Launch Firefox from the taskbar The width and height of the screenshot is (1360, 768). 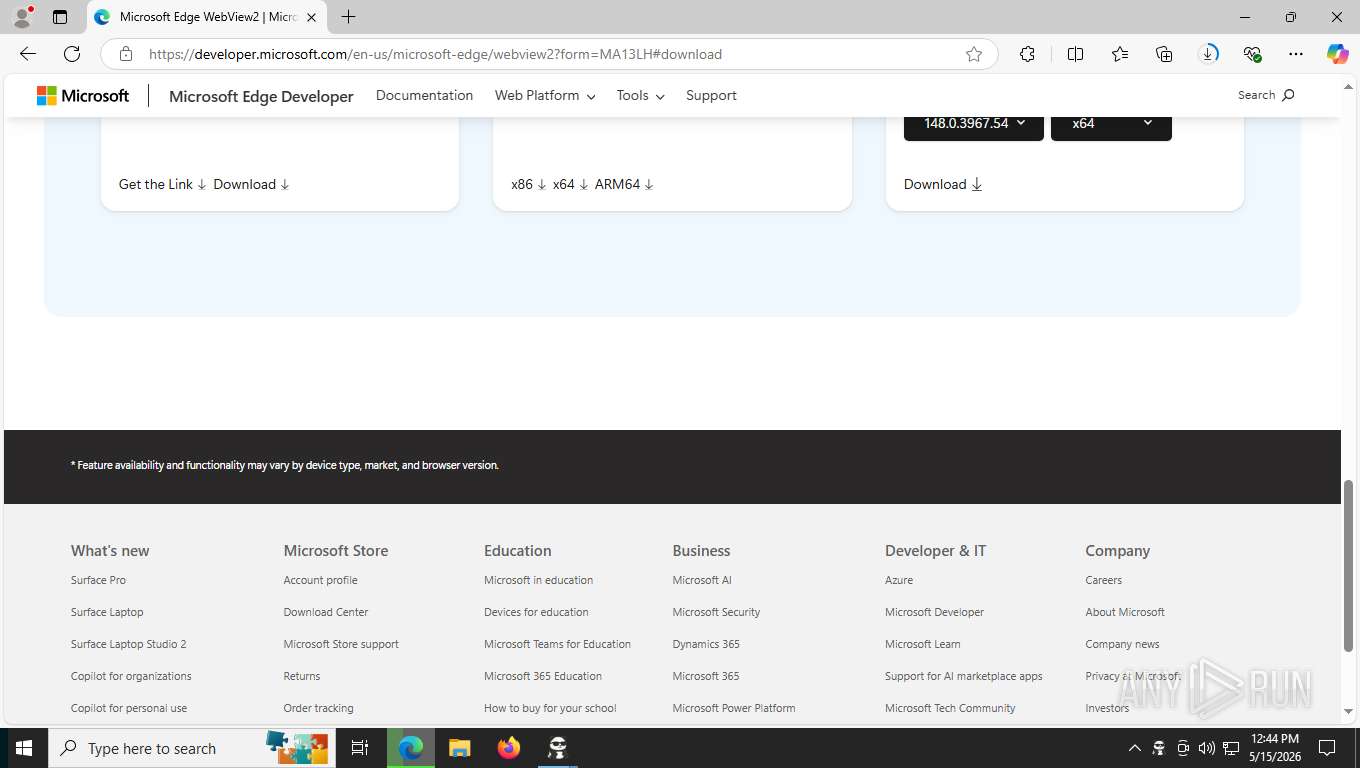coord(509,748)
